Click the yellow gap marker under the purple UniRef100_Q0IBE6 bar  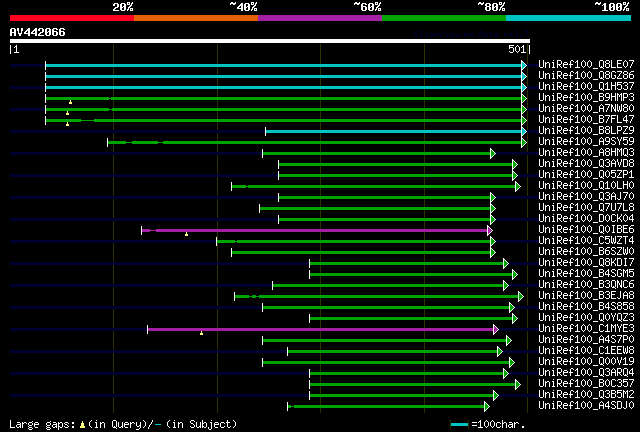[x=186, y=234]
